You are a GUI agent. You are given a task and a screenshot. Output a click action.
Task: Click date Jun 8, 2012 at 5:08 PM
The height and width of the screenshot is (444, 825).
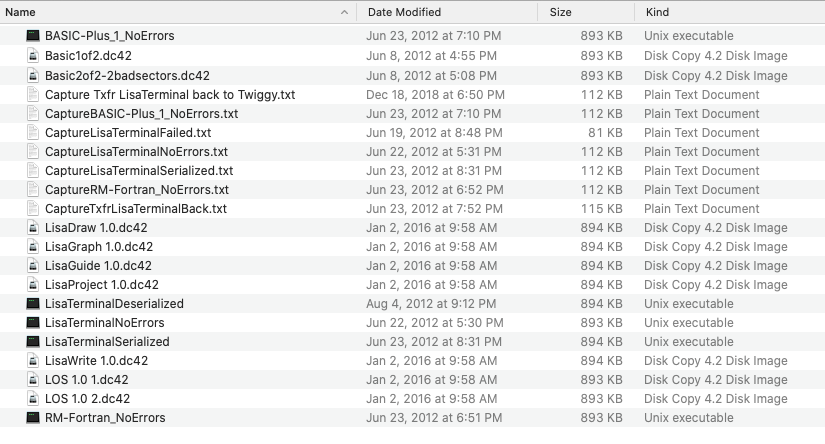click(x=431, y=76)
